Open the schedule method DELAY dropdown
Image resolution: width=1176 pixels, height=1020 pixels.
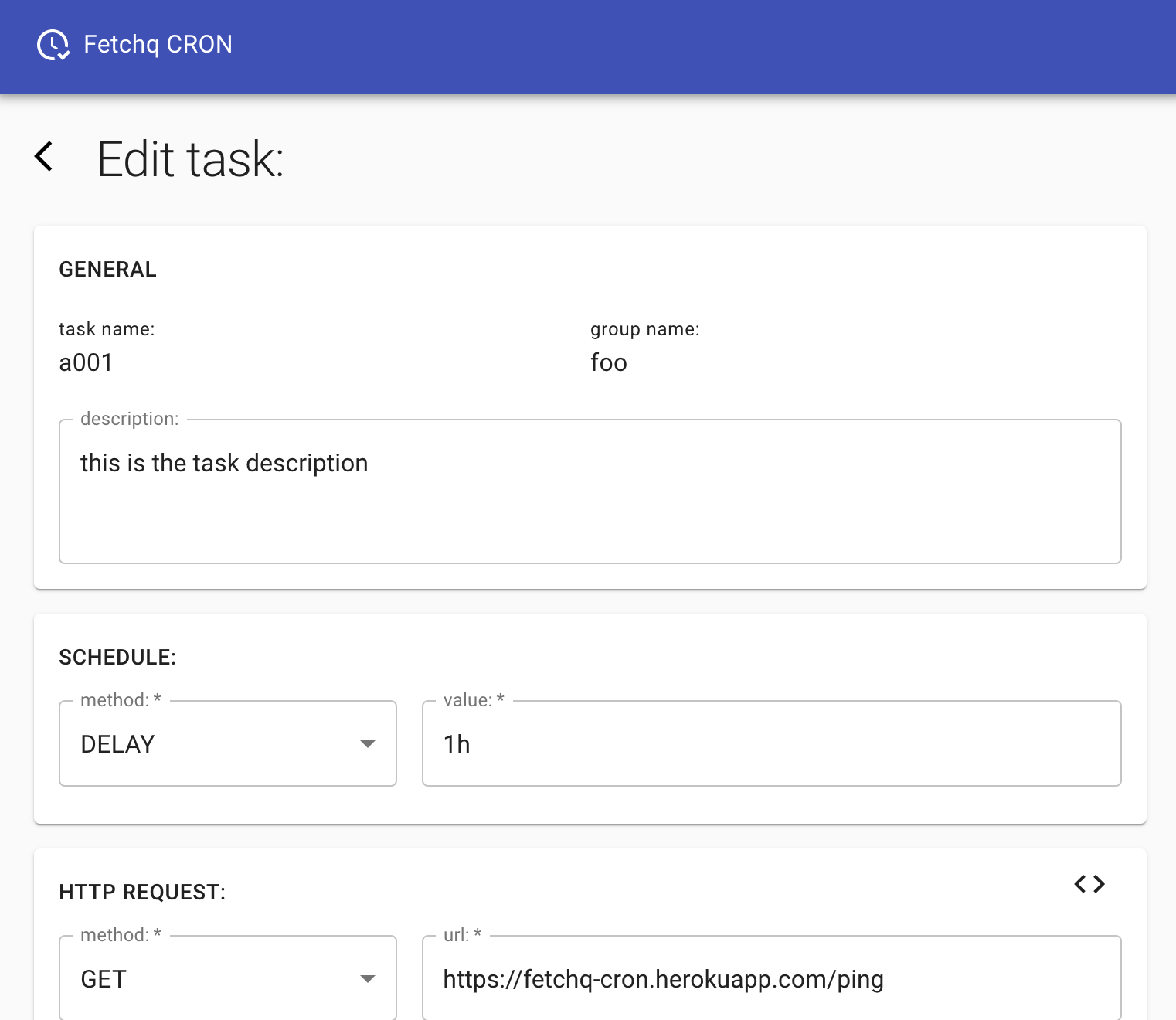click(228, 743)
